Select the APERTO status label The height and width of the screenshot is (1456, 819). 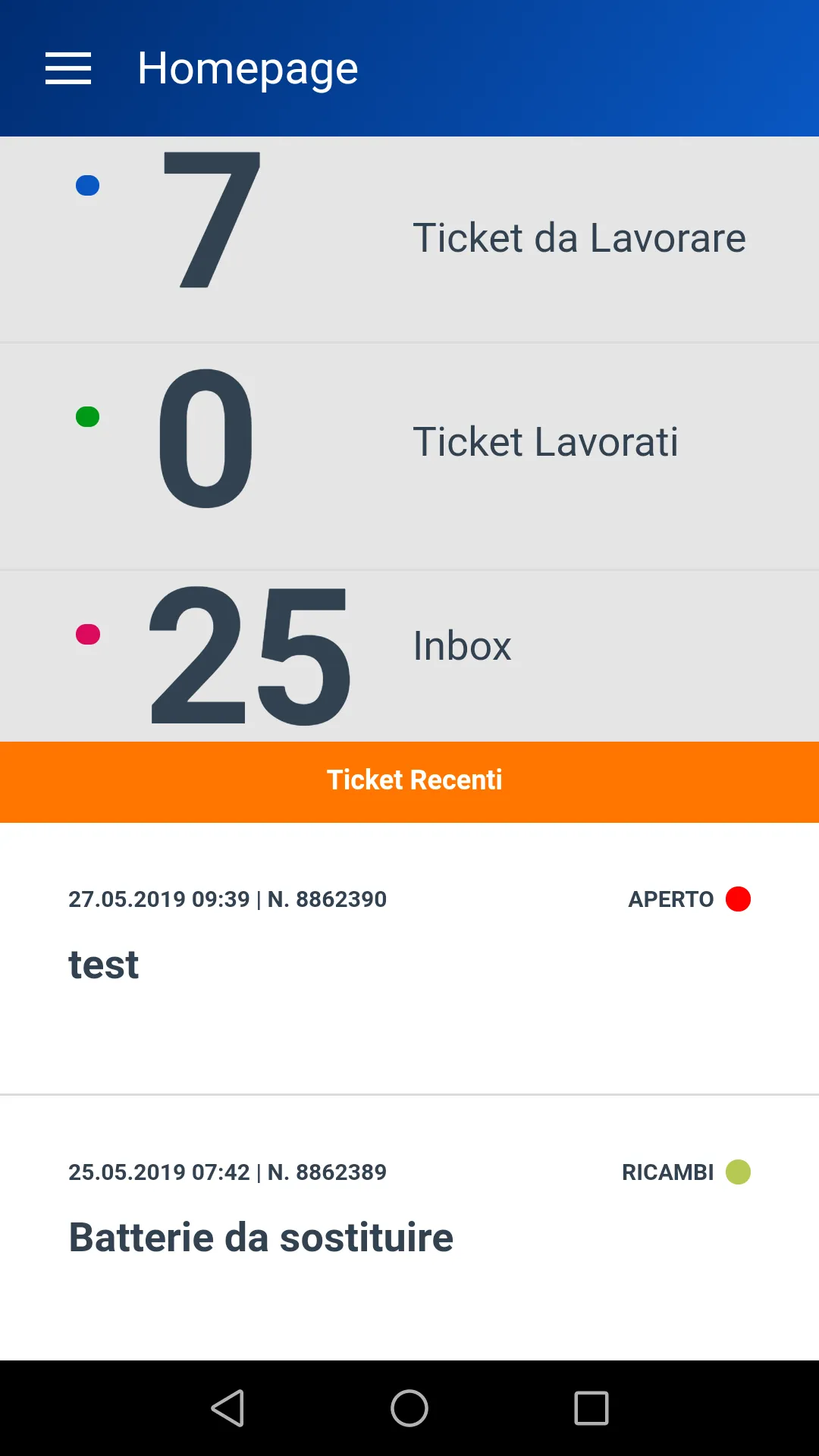point(671,899)
